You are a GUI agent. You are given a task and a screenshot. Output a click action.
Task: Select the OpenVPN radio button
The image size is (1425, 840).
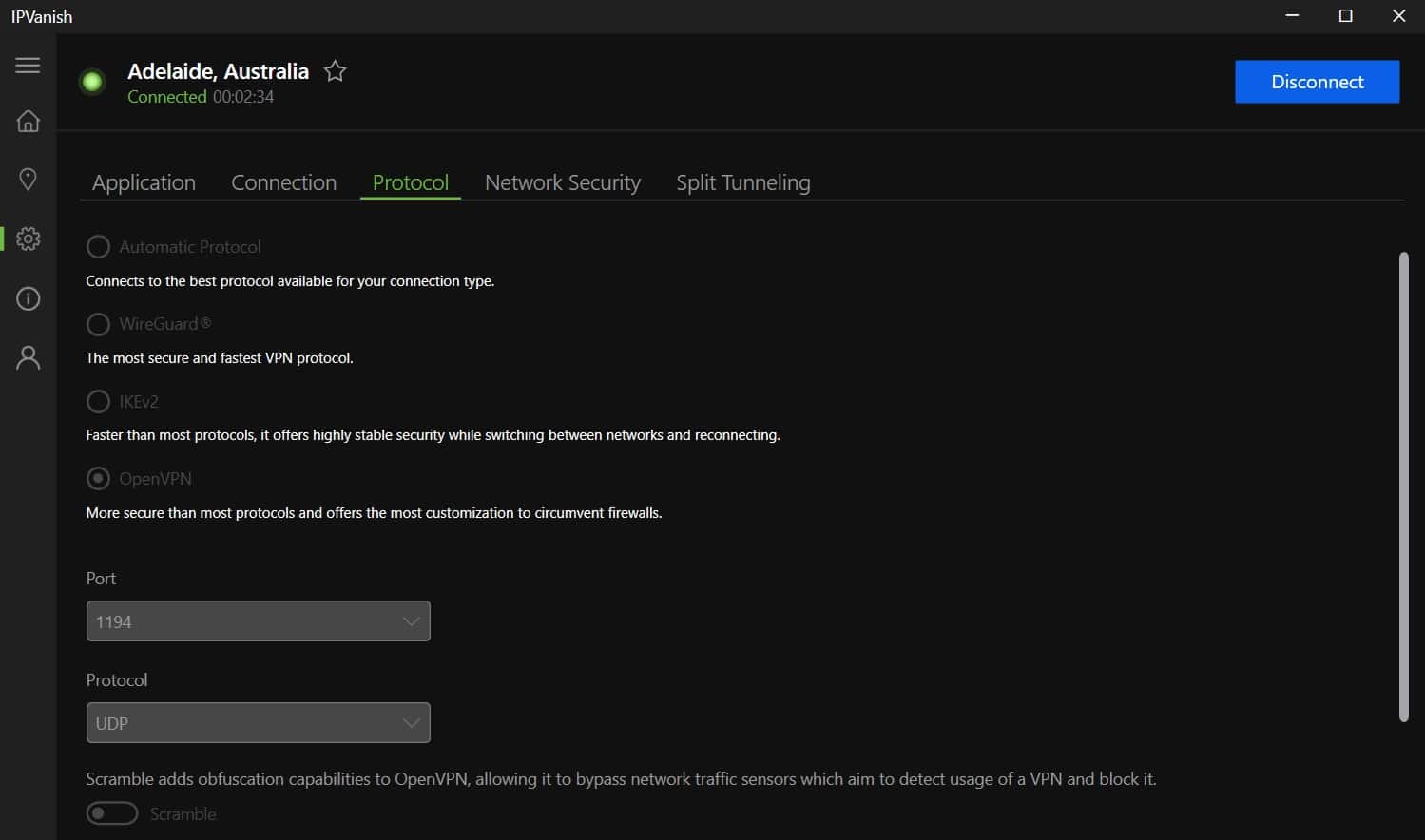(98, 479)
